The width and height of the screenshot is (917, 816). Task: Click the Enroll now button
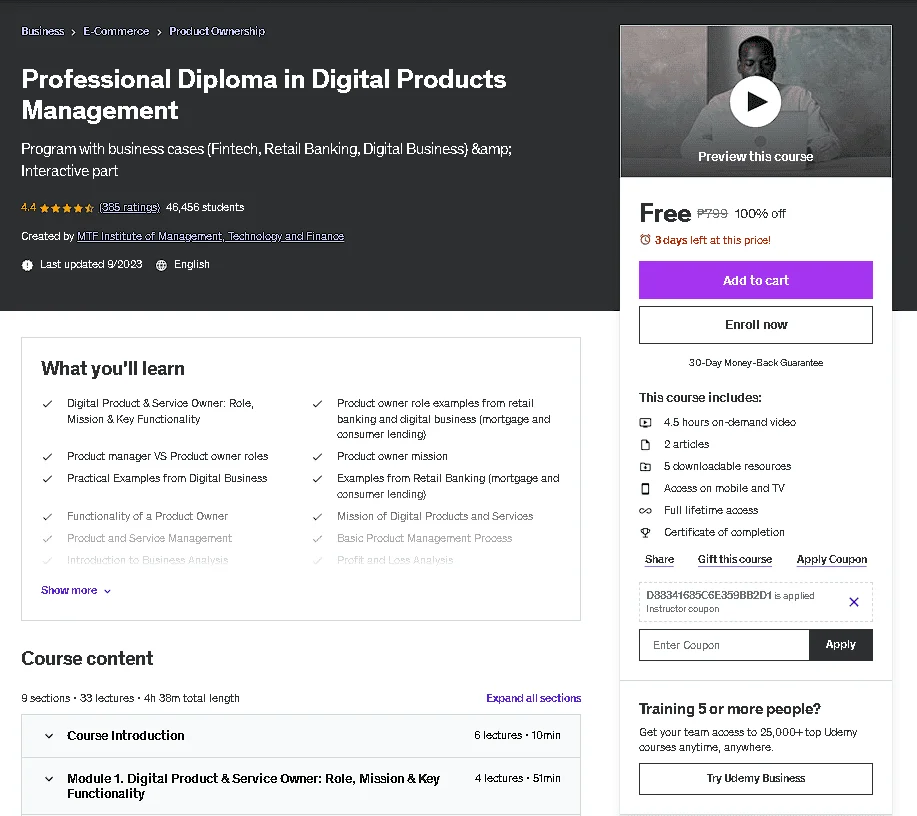(x=756, y=325)
